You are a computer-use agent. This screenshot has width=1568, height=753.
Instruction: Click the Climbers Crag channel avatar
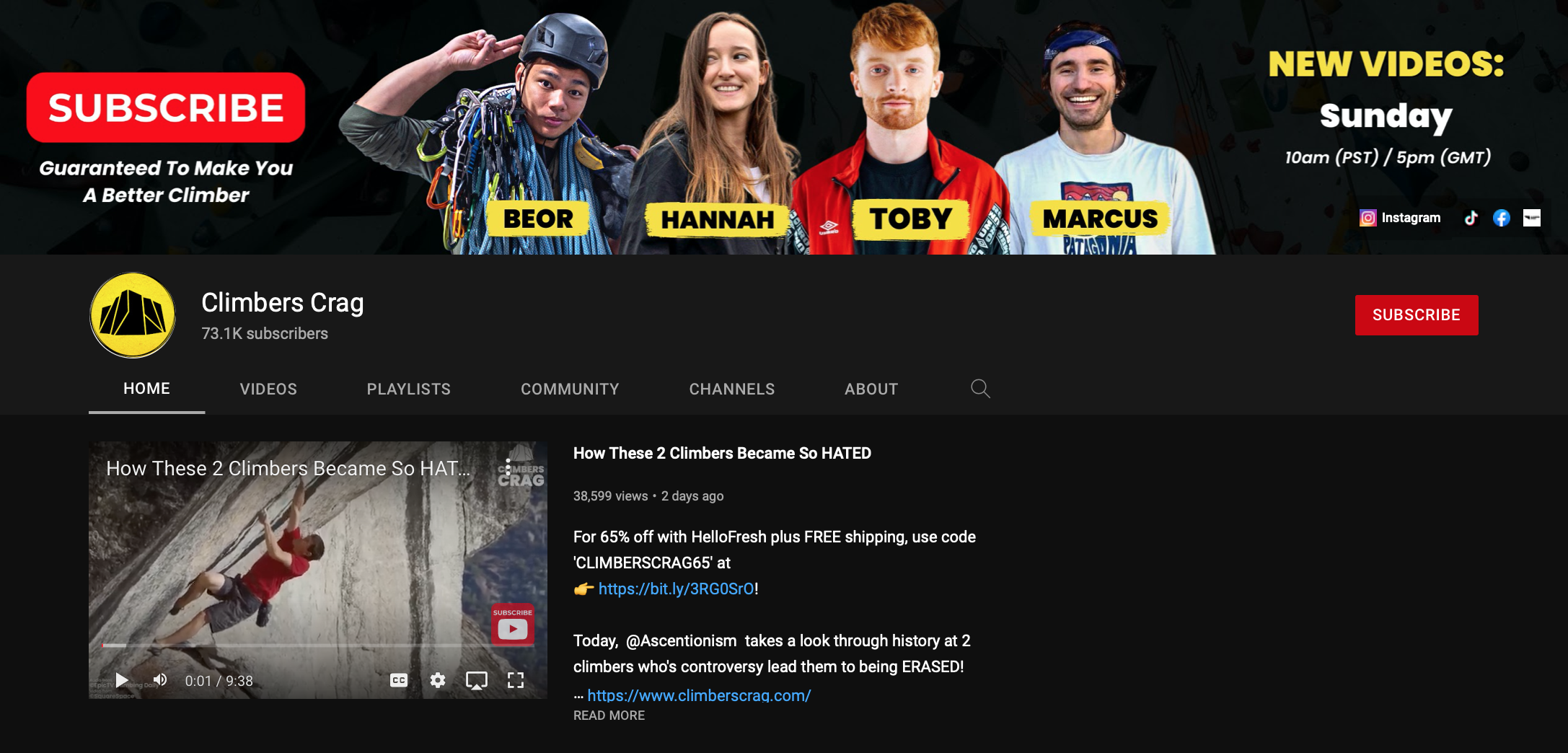tap(133, 315)
